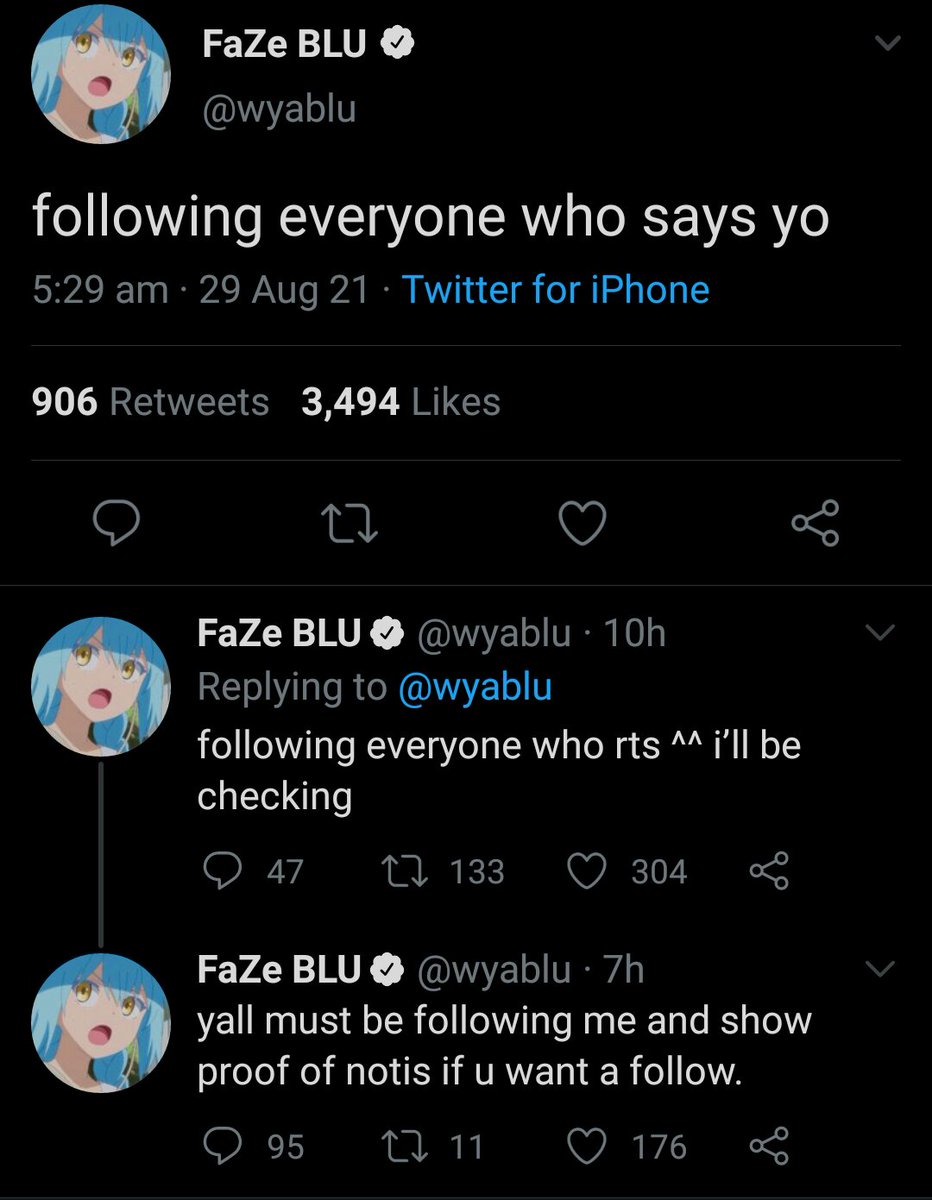Open the main tweet's options chevron
Viewport: 932px width, 1200px height.
[x=887, y=43]
